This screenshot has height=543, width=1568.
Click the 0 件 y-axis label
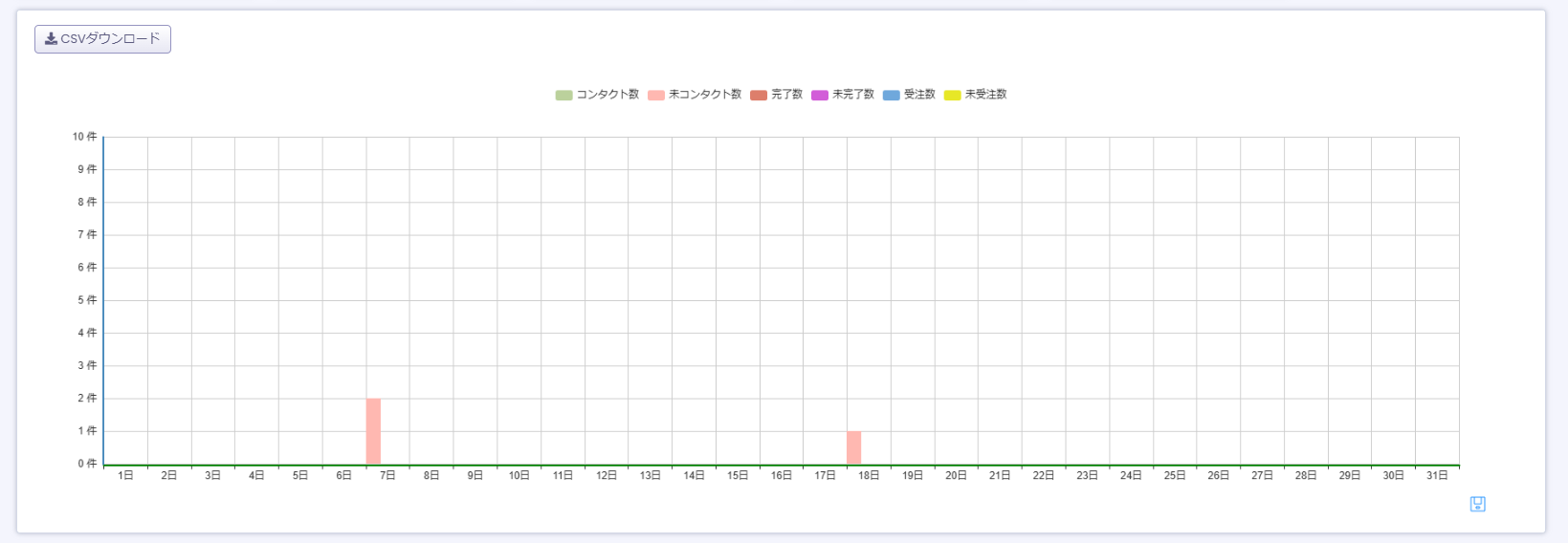[x=87, y=464]
